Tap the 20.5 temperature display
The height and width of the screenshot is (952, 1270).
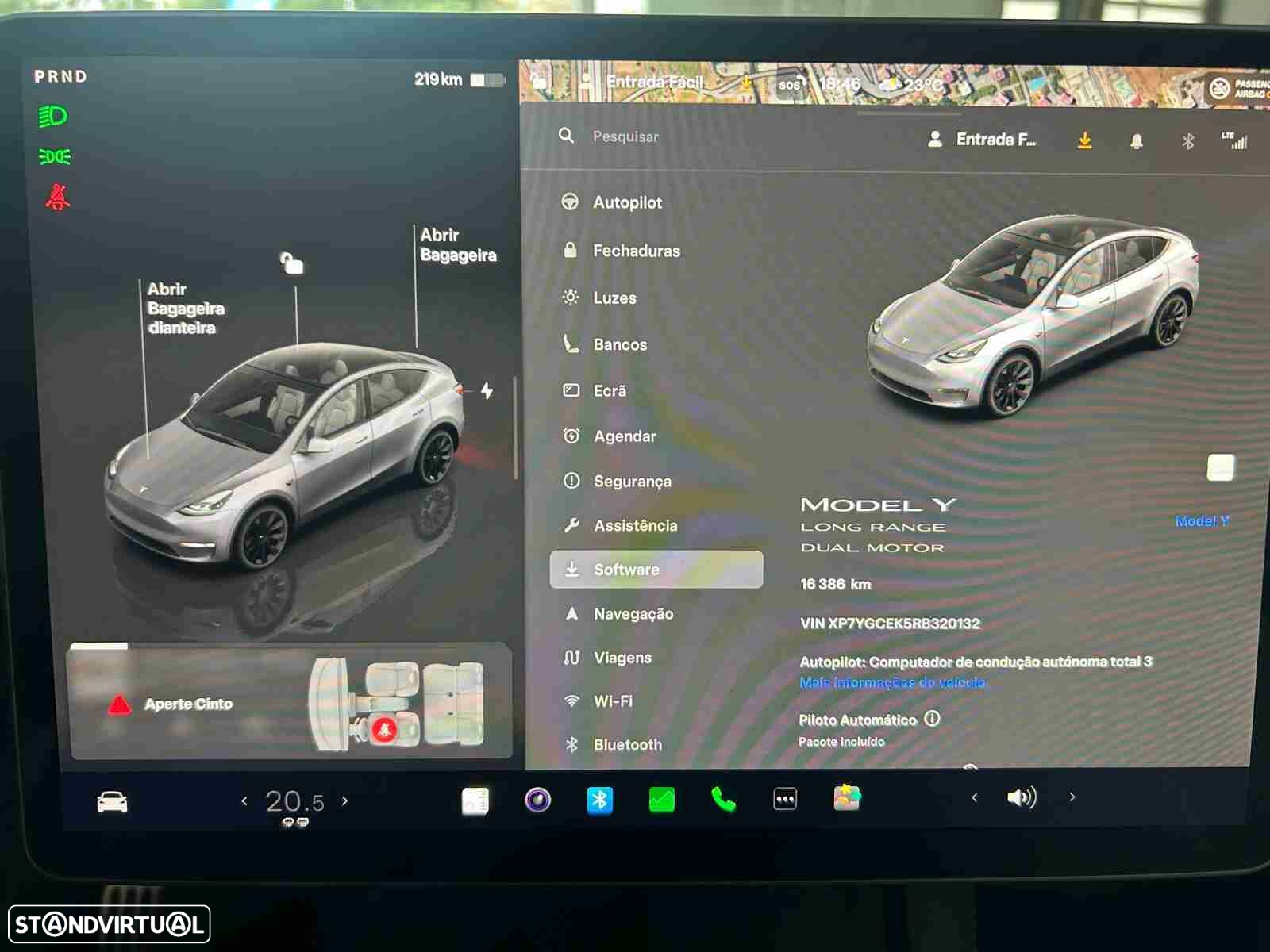pyautogui.click(x=294, y=802)
